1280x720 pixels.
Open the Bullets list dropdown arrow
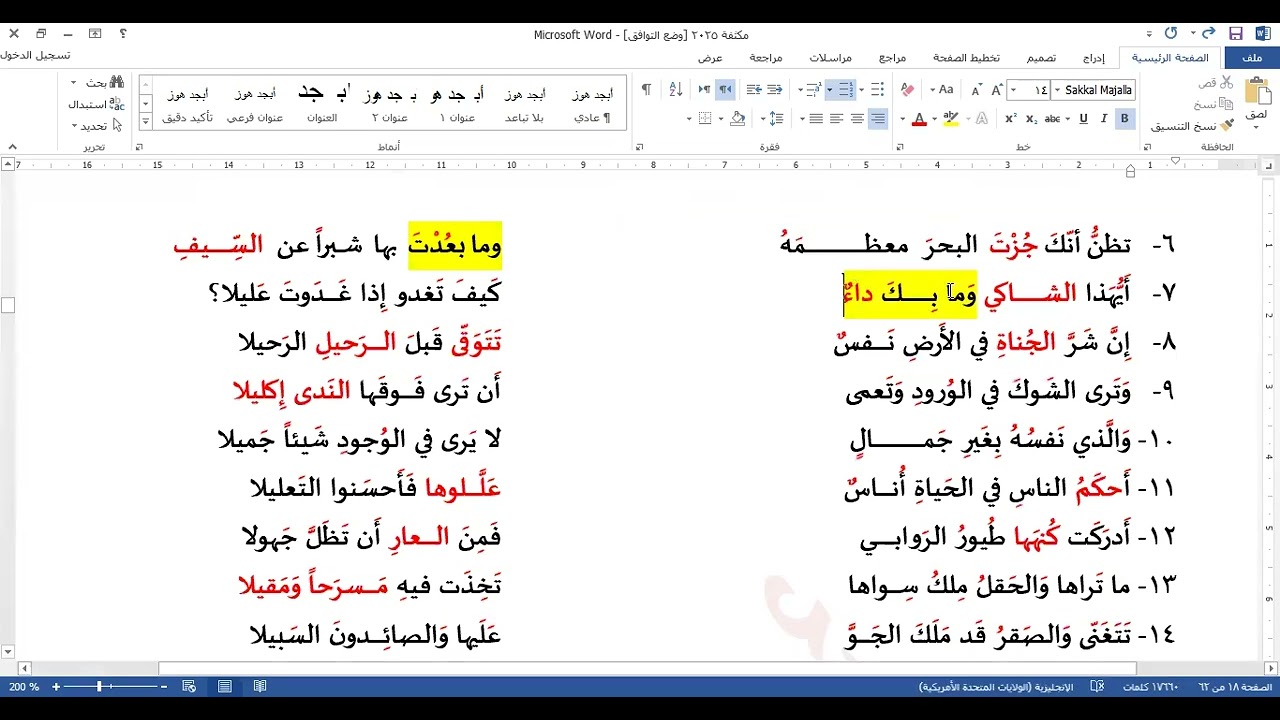[861, 90]
